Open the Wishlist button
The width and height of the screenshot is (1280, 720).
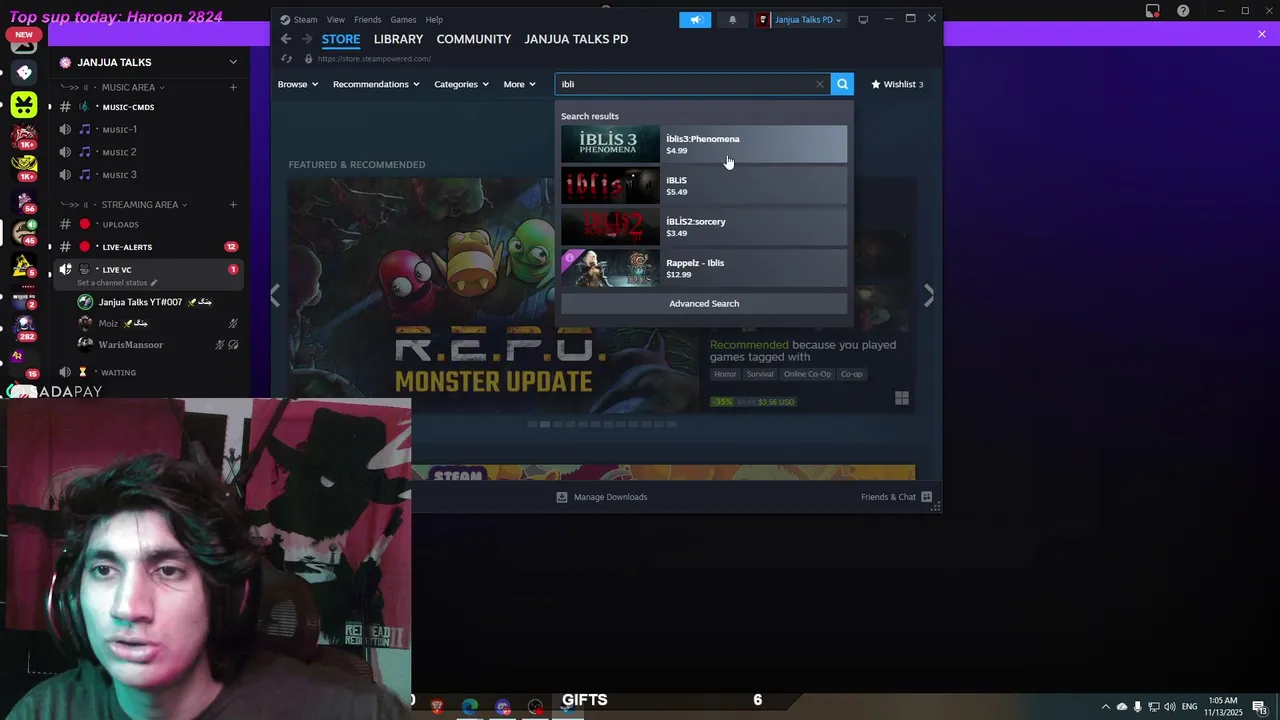(x=897, y=84)
